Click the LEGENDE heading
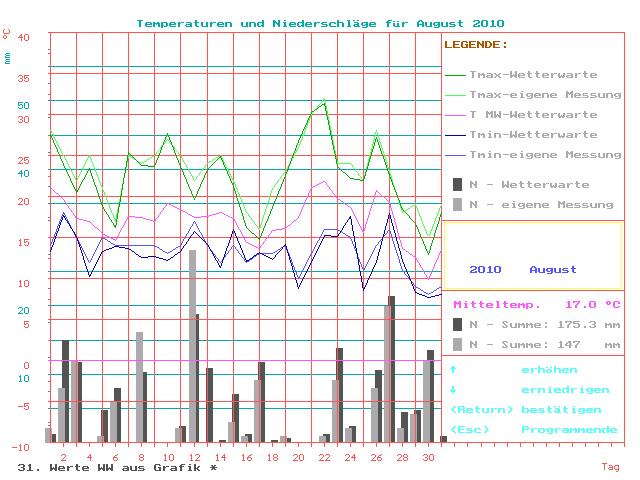This screenshot has width=640, height=480. 475,45
